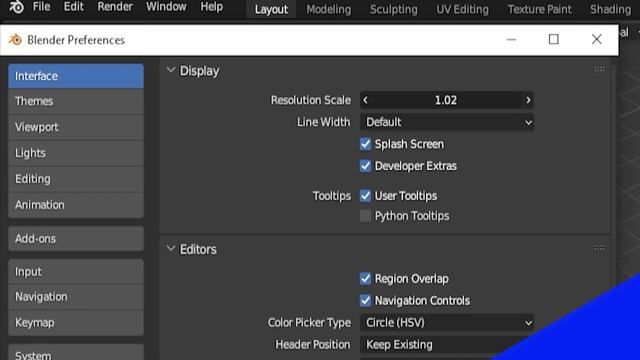Screen dimensions: 640x360
Task: Click the Display panel drag-handle grip icon
Action: (x=599, y=69)
